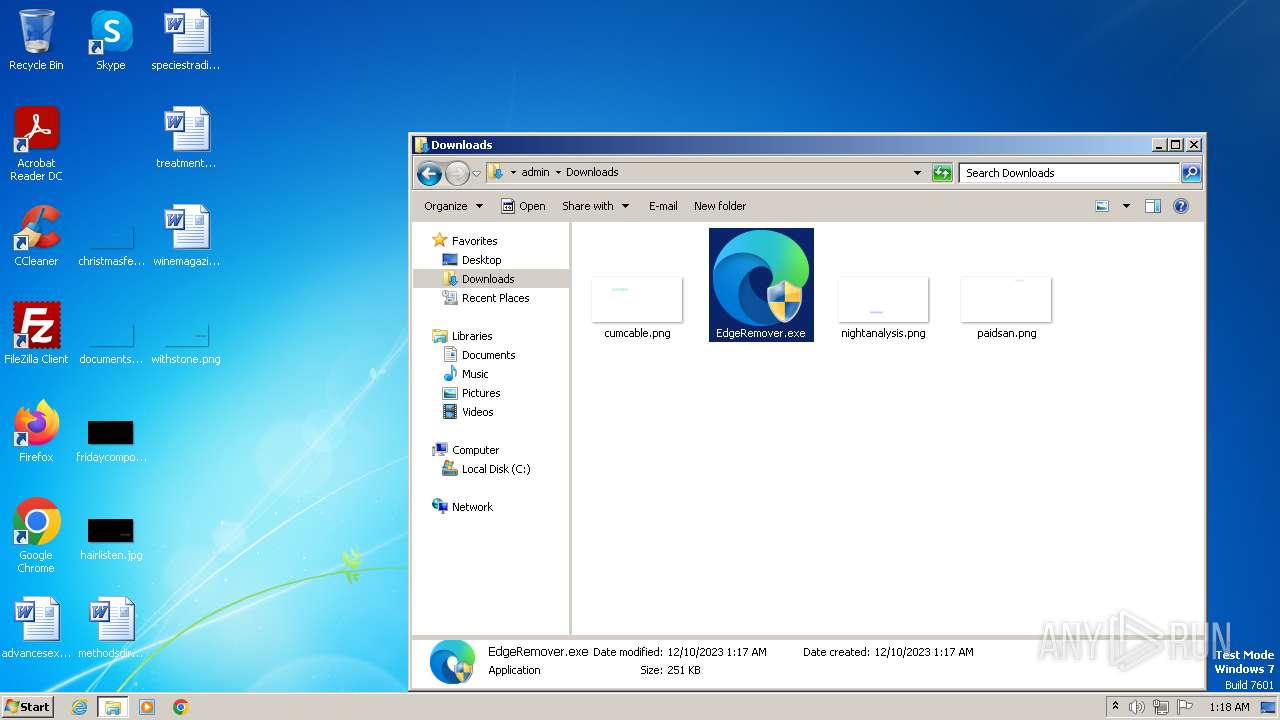Screen dimensions: 1280x720
Task: Open the Share with menu
Action: coord(596,206)
